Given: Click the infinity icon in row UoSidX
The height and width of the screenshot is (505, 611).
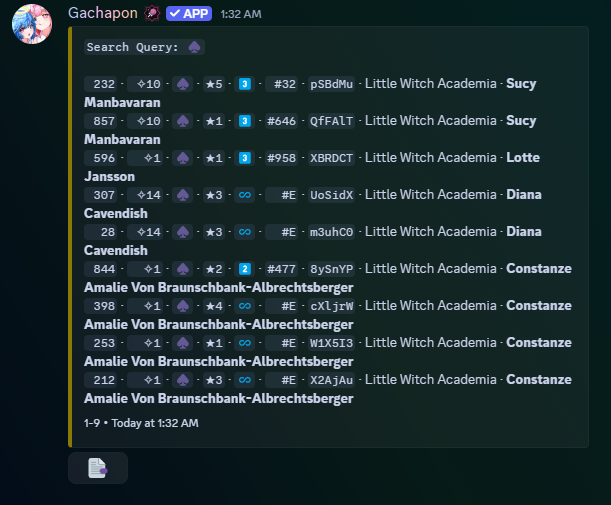Looking at the screenshot, I should tap(245, 195).
